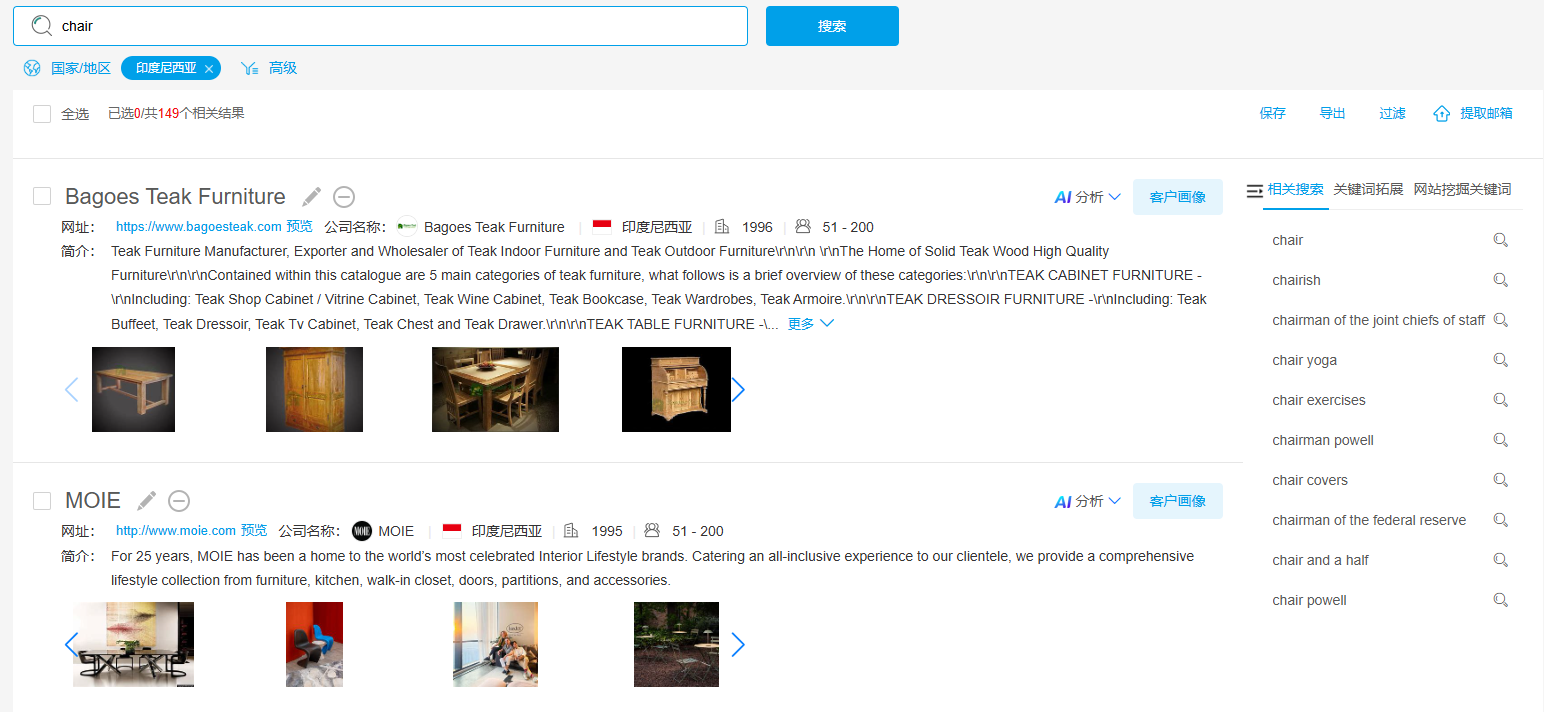Show next images in the MOIE gallery
1544x712 pixels.
738,645
